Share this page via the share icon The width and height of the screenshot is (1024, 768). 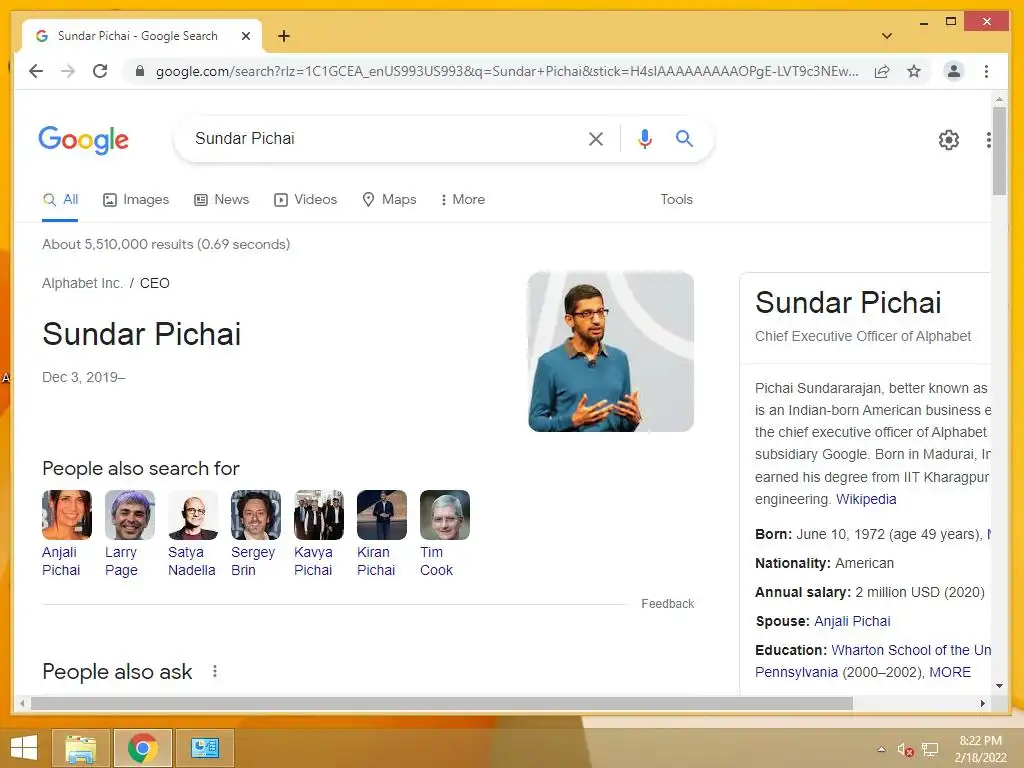tap(882, 71)
